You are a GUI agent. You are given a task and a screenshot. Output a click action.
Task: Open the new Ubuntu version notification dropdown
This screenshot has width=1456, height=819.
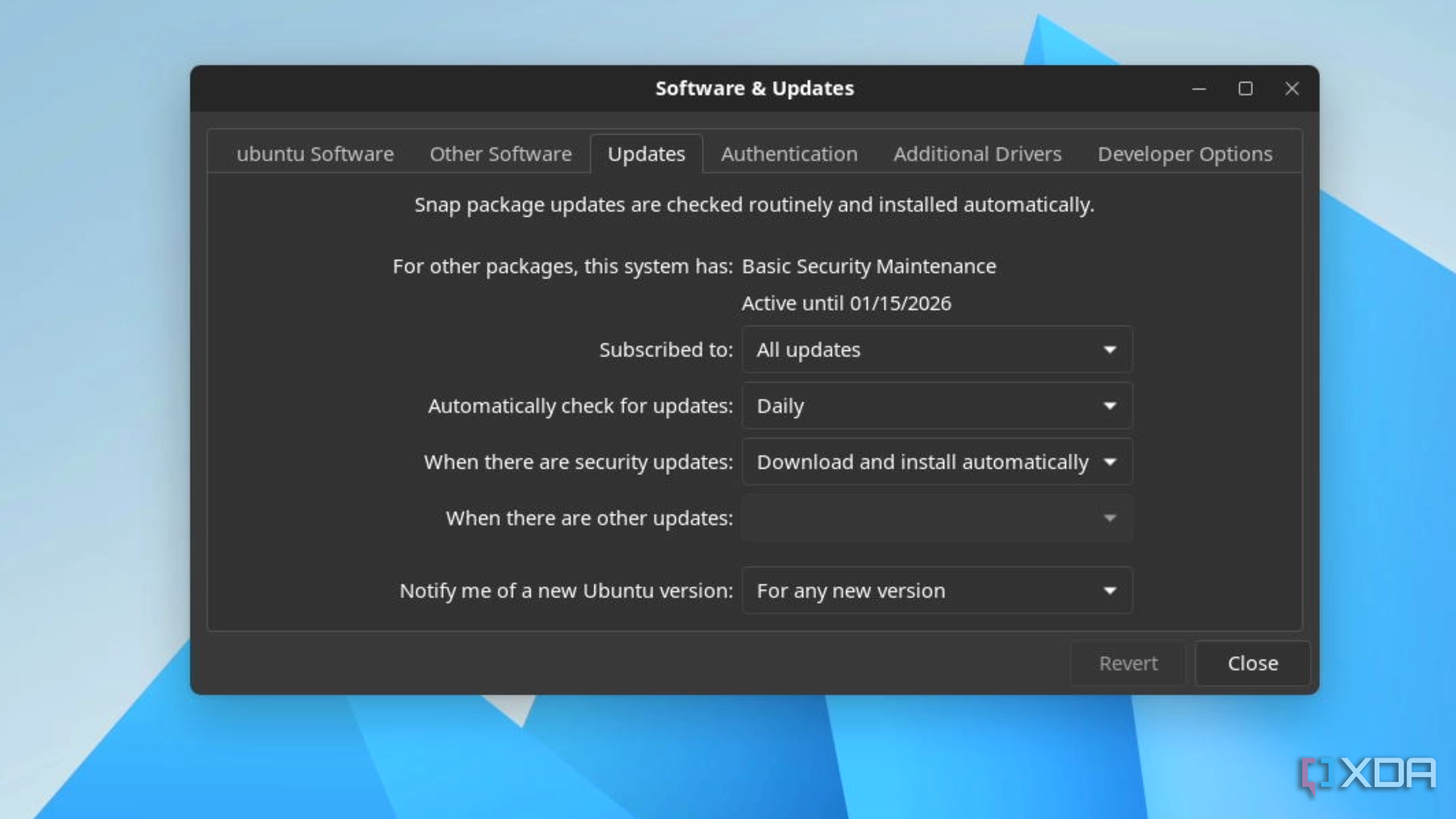click(937, 590)
